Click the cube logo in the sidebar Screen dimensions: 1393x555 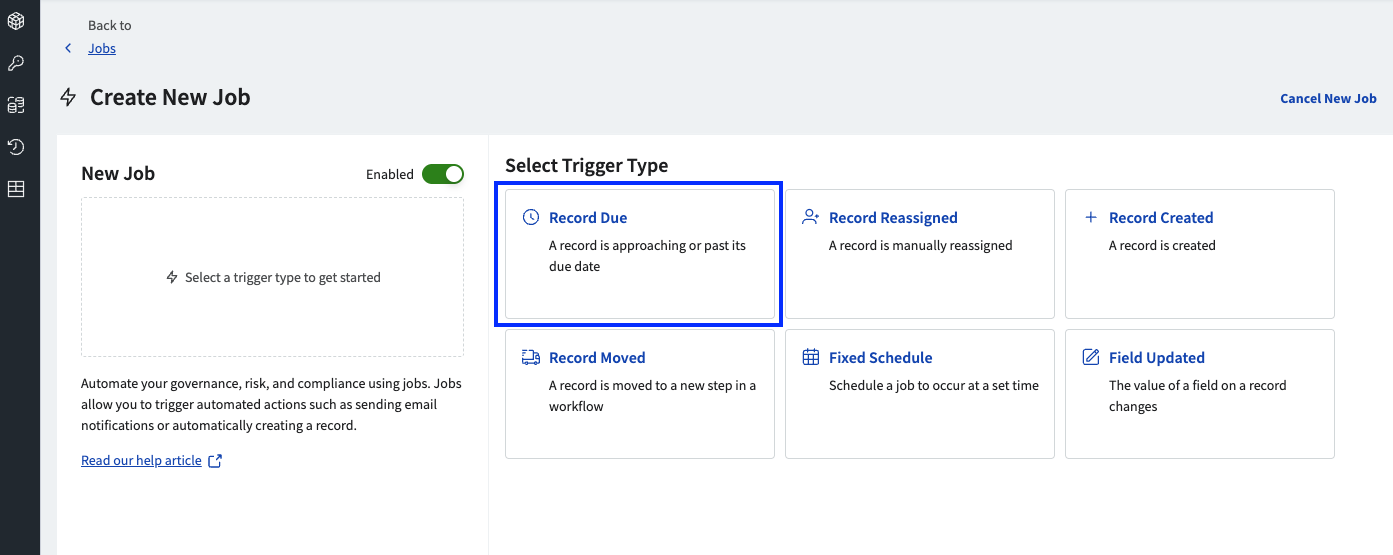pos(16,20)
